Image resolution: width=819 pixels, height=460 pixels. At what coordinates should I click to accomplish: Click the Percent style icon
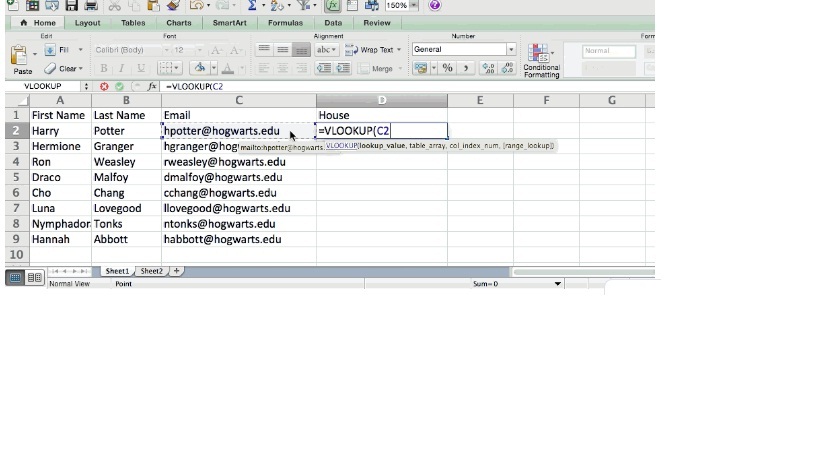[447, 68]
